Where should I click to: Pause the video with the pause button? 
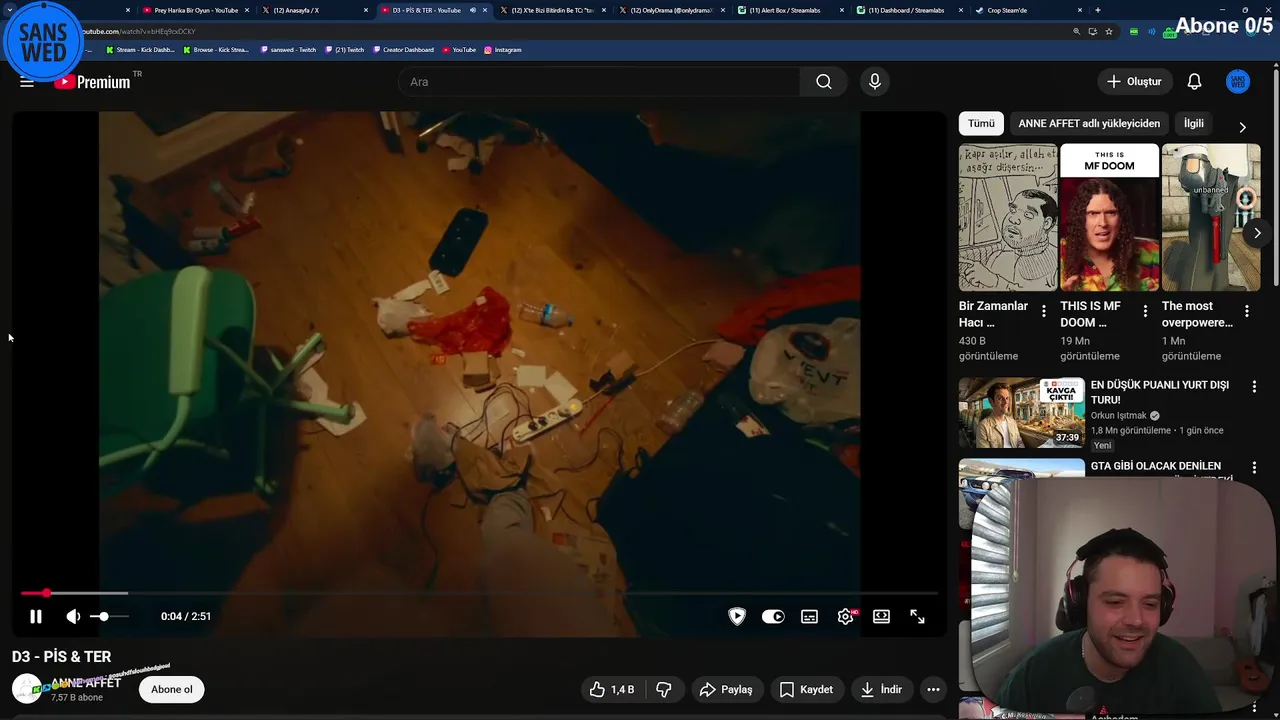click(35, 617)
